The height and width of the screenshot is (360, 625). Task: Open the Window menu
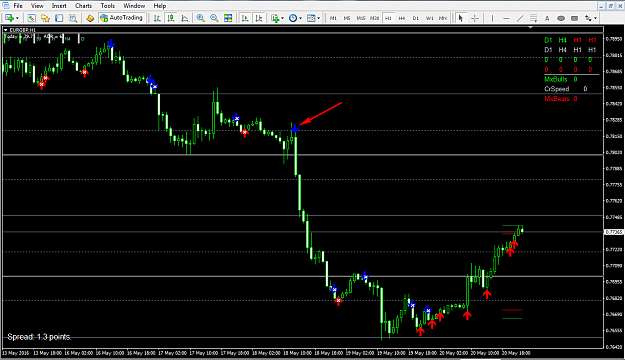pyautogui.click(x=134, y=6)
